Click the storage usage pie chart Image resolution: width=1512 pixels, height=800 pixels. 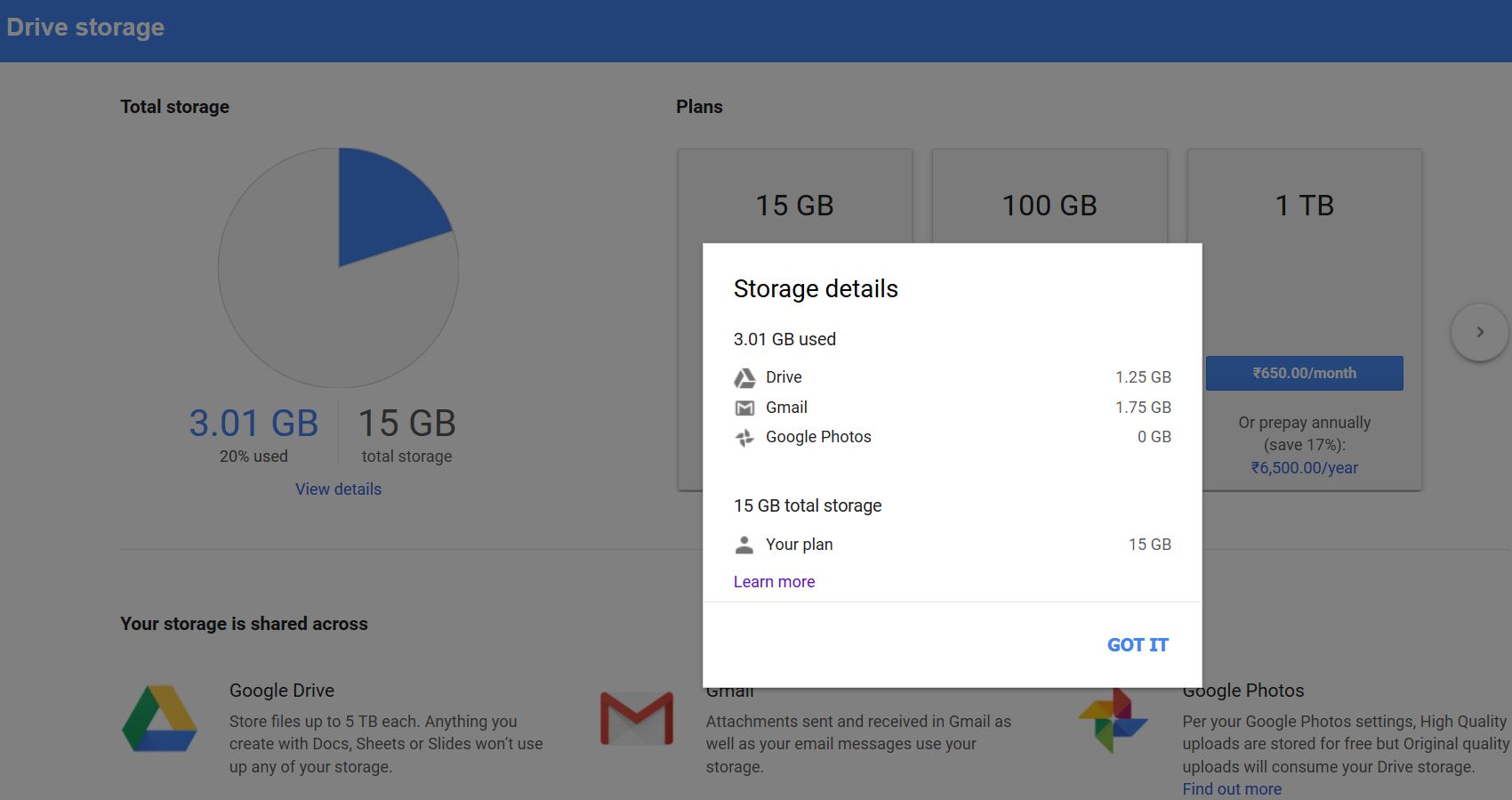(x=338, y=268)
